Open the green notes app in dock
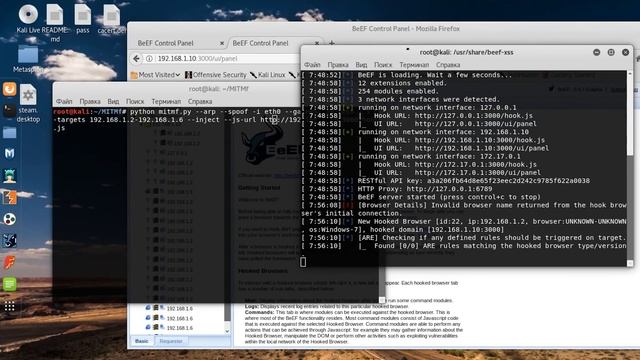The height and width of the screenshot is (360, 640). tap(9, 284)
